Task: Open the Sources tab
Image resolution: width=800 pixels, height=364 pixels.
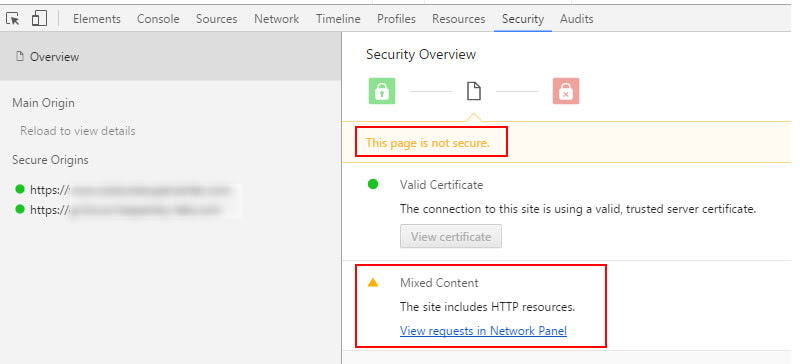Action: (217, 19)
